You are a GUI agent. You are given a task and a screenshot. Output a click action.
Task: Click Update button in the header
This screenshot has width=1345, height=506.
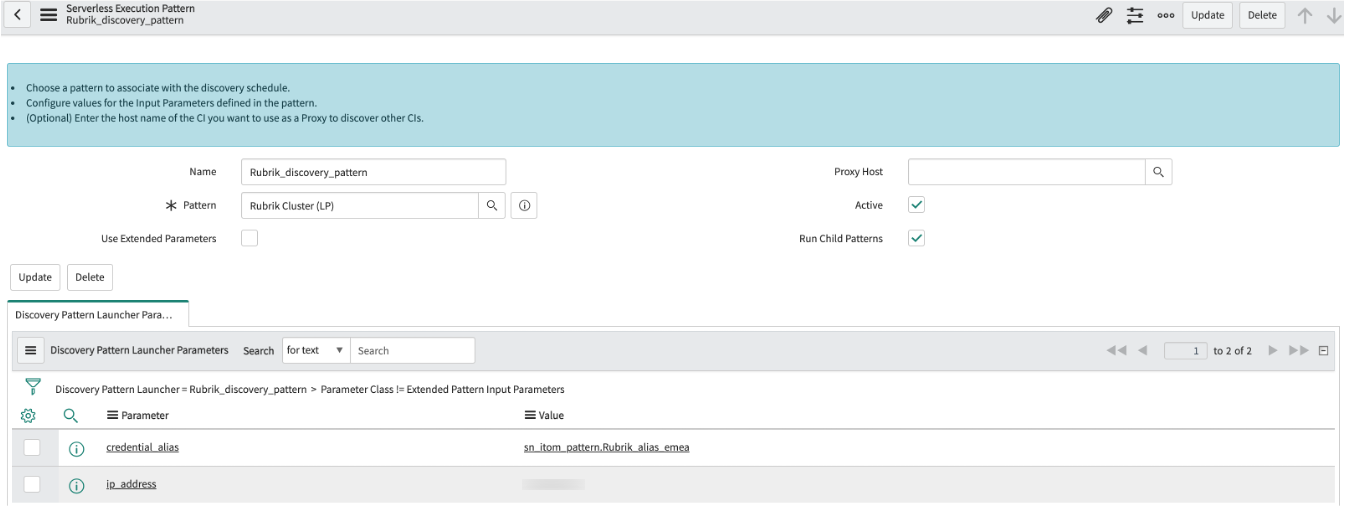click(x=1207, y=15)
